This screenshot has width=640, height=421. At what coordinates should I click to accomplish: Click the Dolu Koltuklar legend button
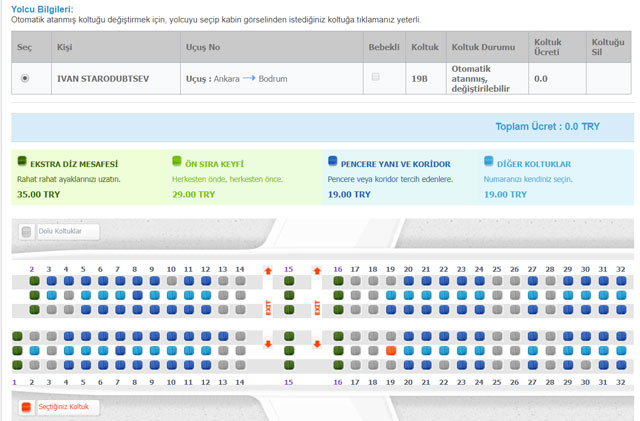pyautogui.click(x=59, y=231)
